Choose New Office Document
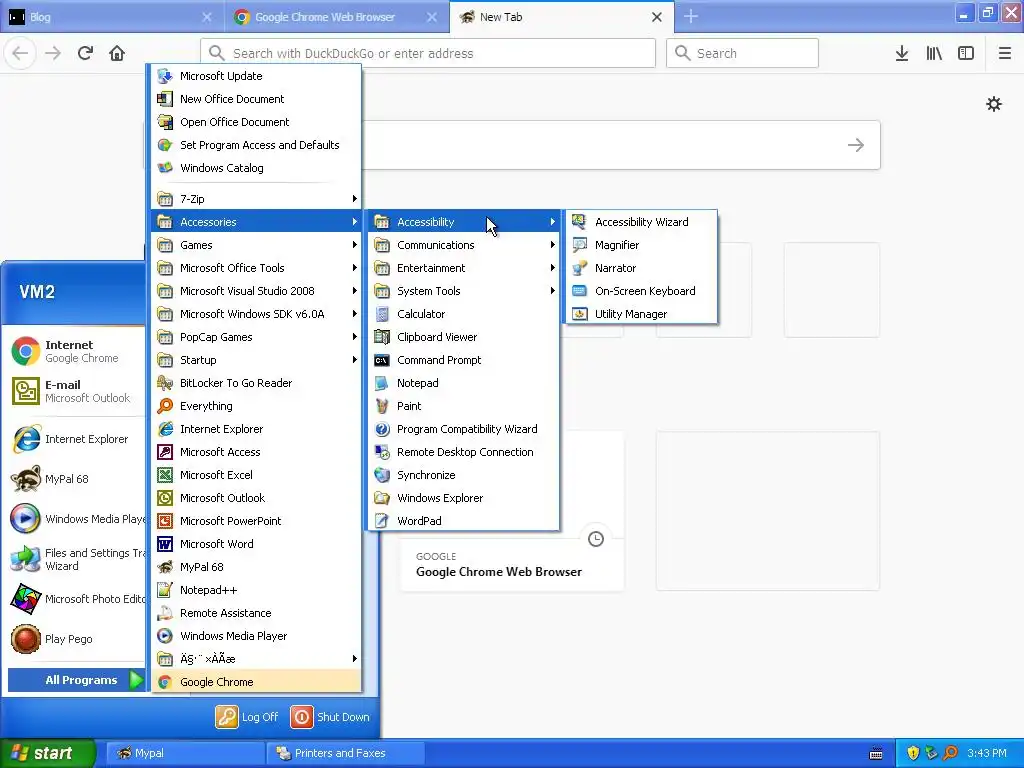This screenshot has width=1024, height=768. tap(256, 99)
